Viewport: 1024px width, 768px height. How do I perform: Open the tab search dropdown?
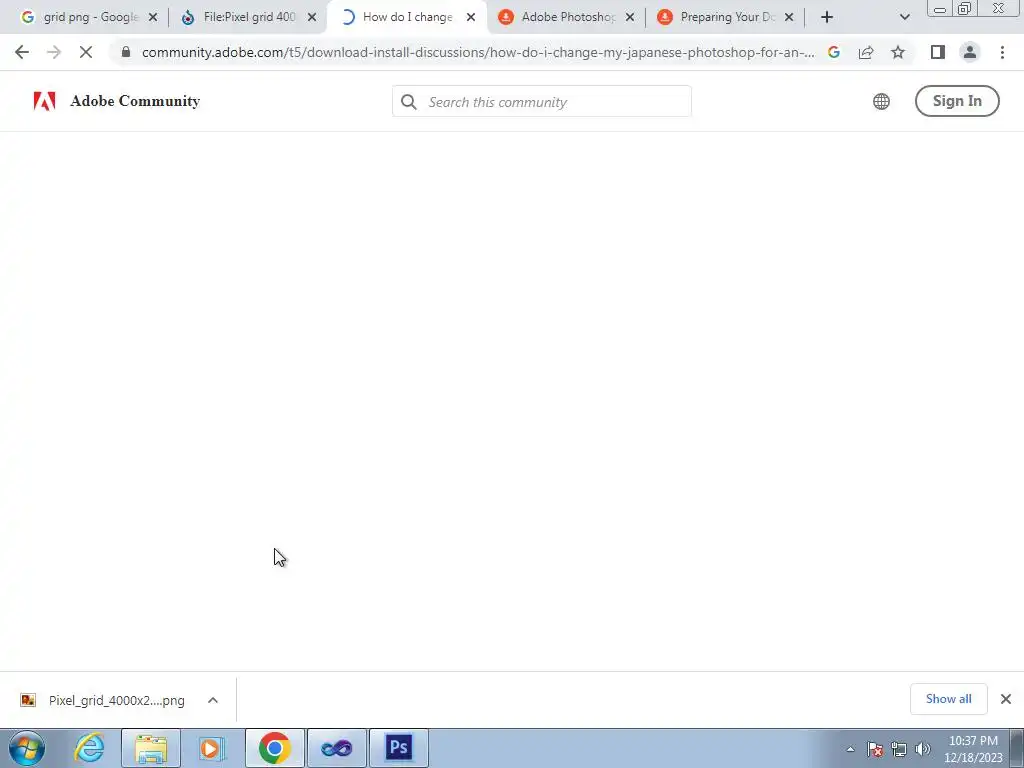pos(904,18)
